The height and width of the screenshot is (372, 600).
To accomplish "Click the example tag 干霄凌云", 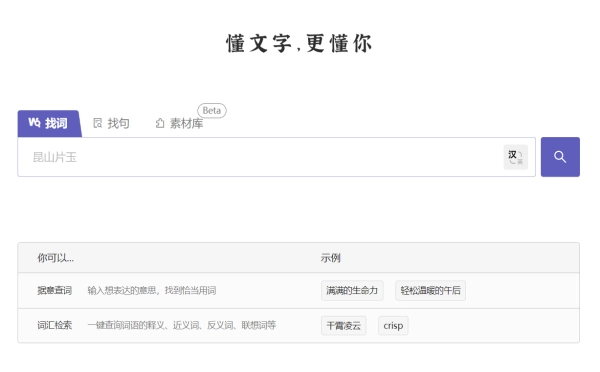I will pyautogui.click(x=344, y=326).
